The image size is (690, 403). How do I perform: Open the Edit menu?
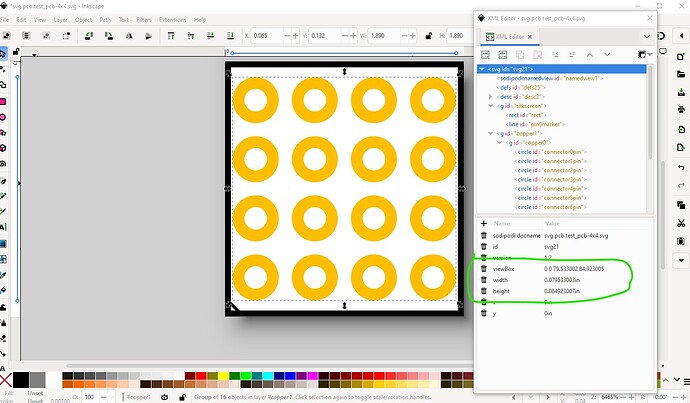click(21, 20)
